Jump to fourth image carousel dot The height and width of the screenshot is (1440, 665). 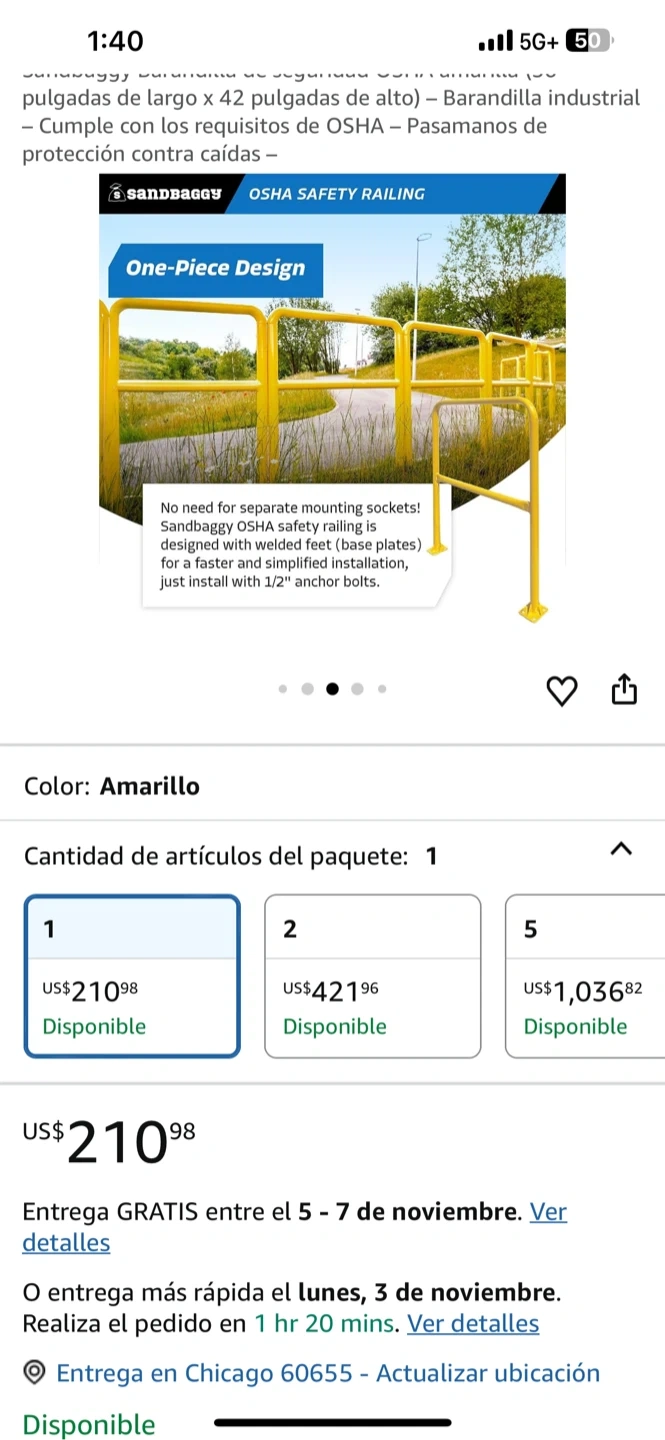click(x=357, y=688)
